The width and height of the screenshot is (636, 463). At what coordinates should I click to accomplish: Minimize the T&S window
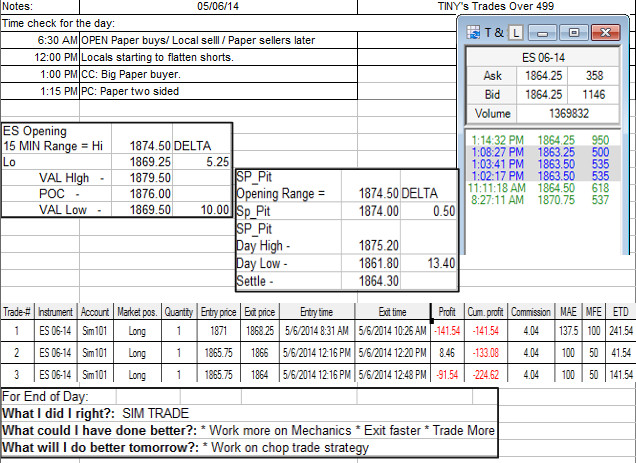(542, 33)
